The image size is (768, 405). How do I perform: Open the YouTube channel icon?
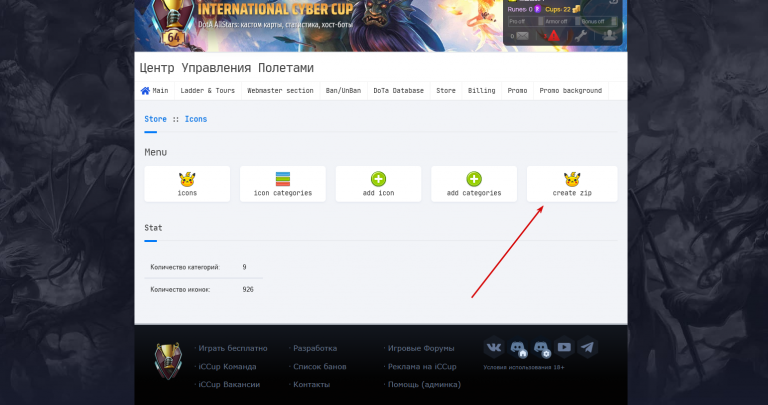[x=564, y=348]
